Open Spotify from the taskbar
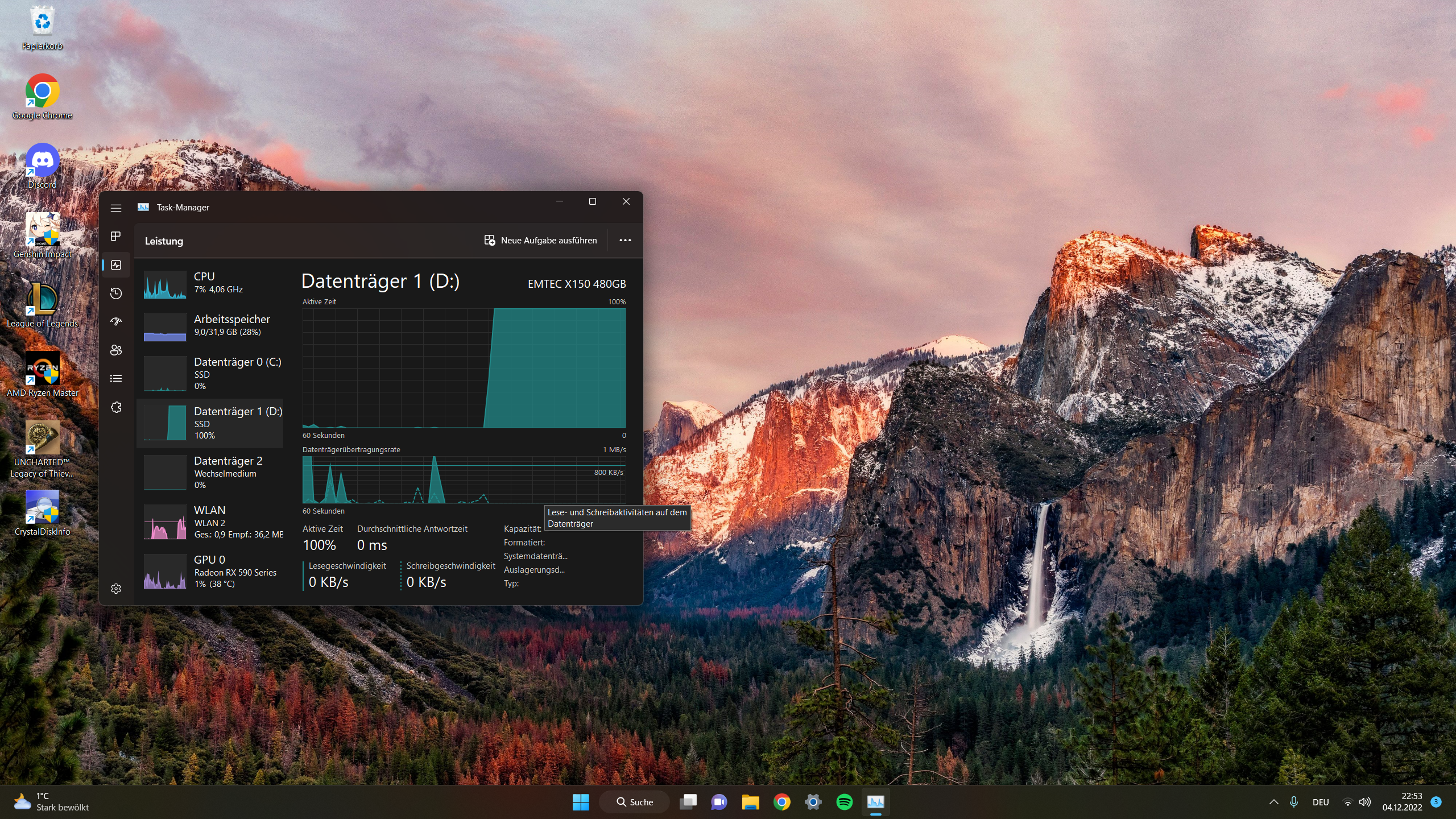The width and height of the screenshot is (1456, 819). pyautogui.click(x=844, y=802)
